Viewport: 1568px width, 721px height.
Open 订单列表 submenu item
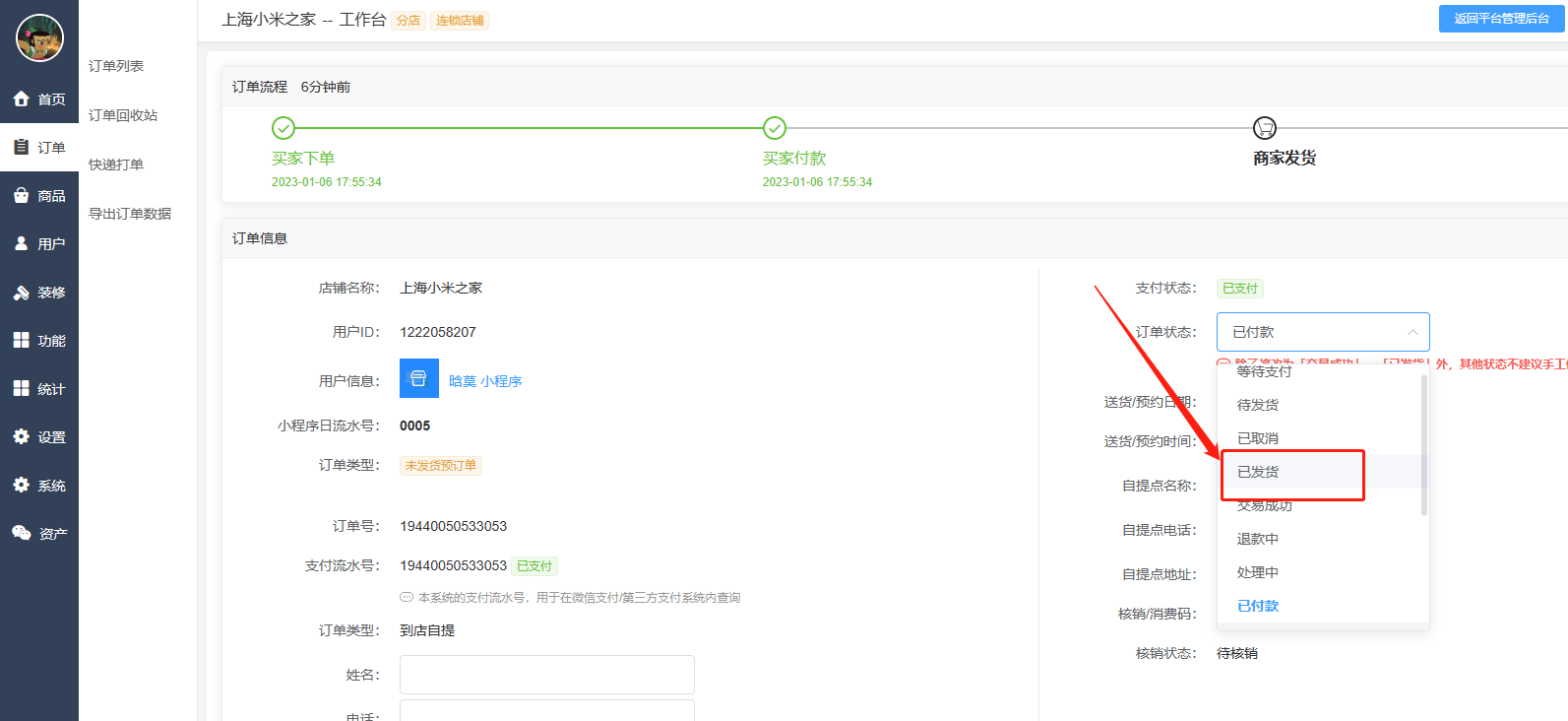(116, 66)
